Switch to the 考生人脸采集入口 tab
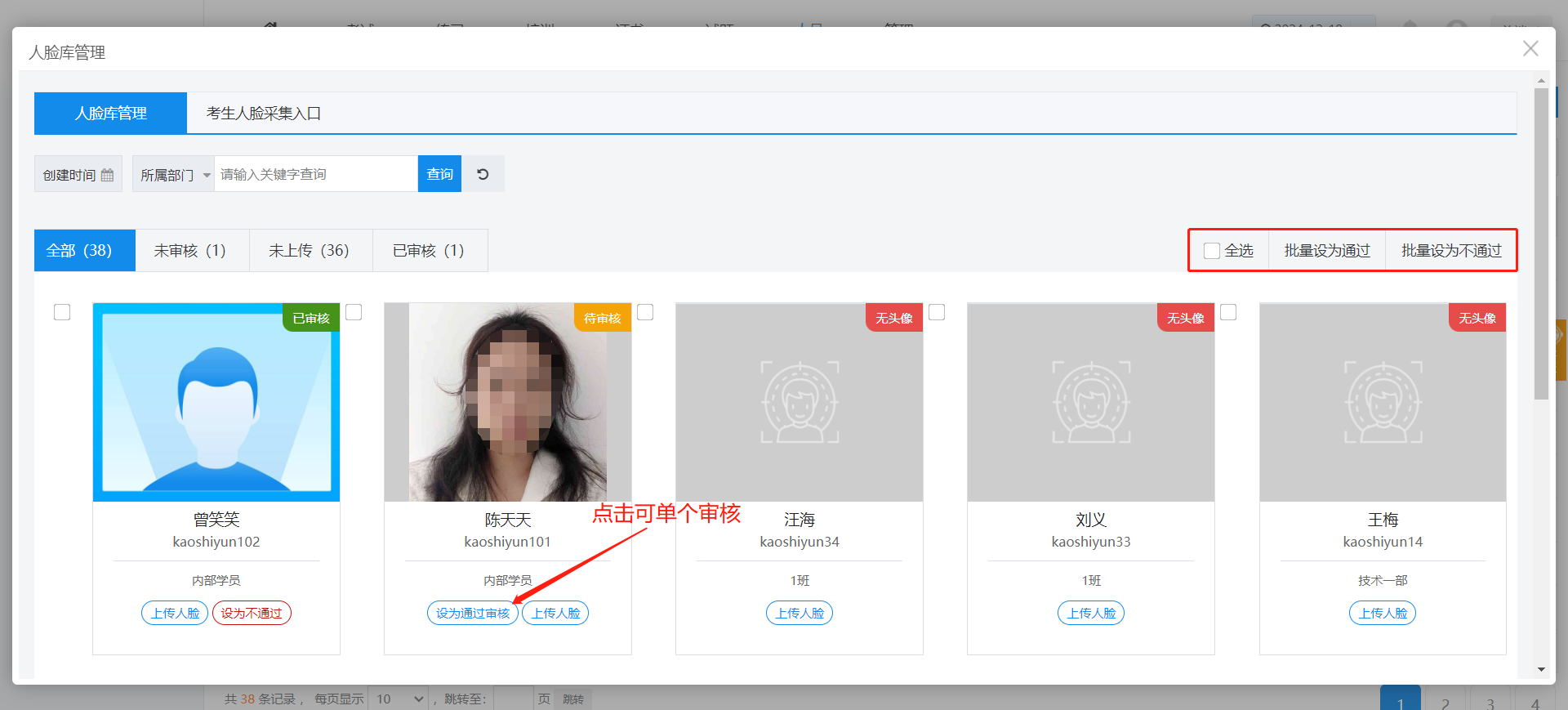1568x710 pixels. [x=263, y=114]
